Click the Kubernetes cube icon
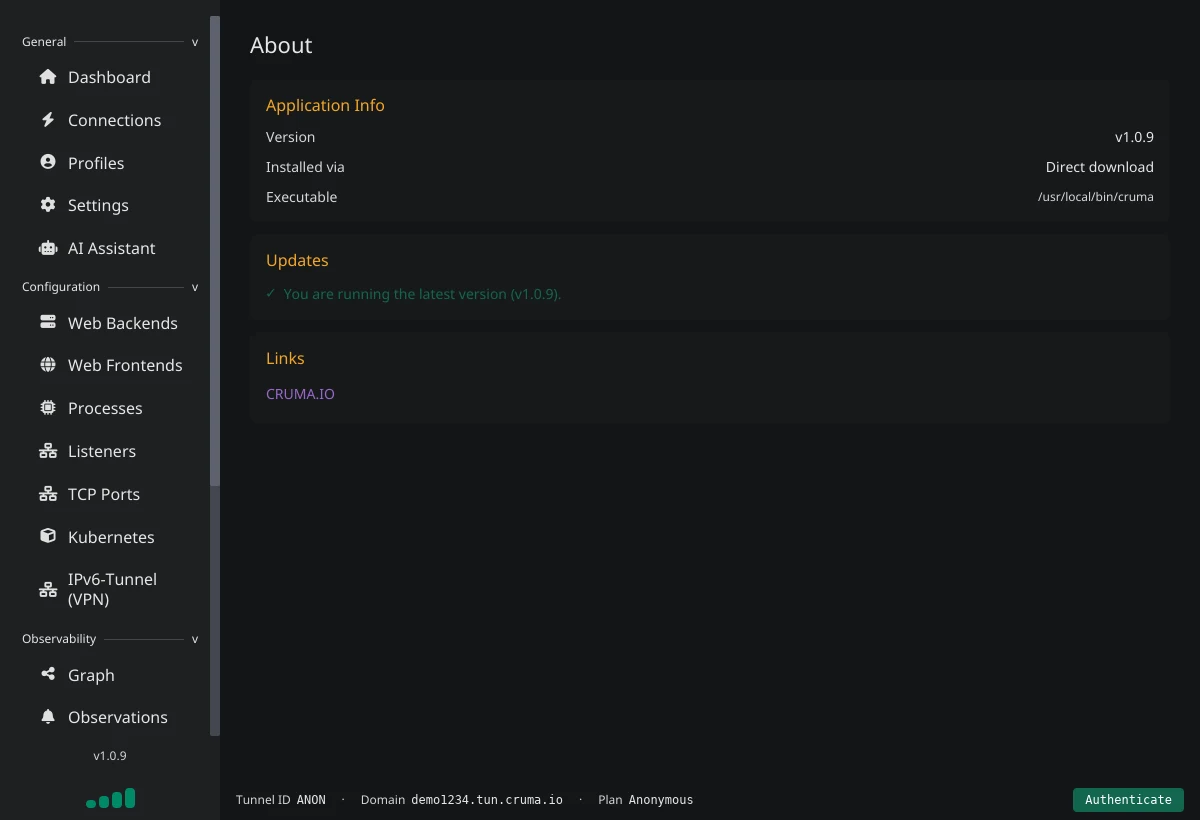The width and height of the screenshot is (1200, 820). (x=48, y=536)
